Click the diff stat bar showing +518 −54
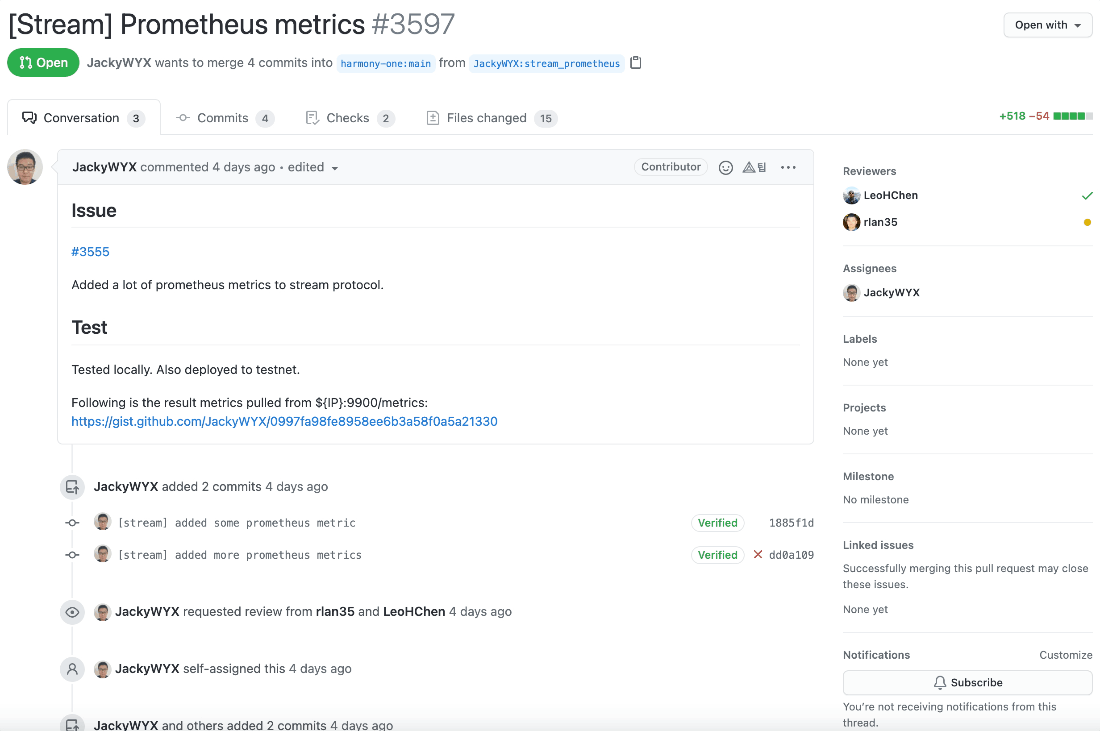The image size is (1100, 731). coord(1045,116)
